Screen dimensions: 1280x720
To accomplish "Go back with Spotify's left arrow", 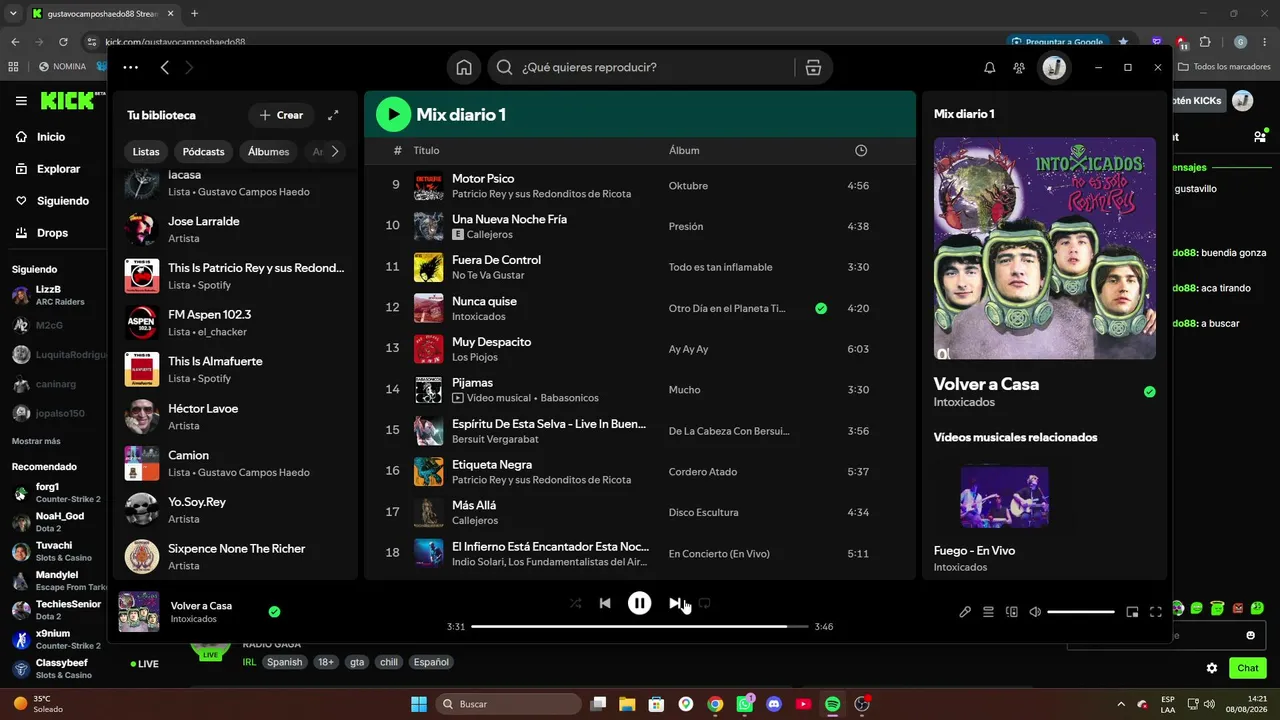I will point(165,67).
